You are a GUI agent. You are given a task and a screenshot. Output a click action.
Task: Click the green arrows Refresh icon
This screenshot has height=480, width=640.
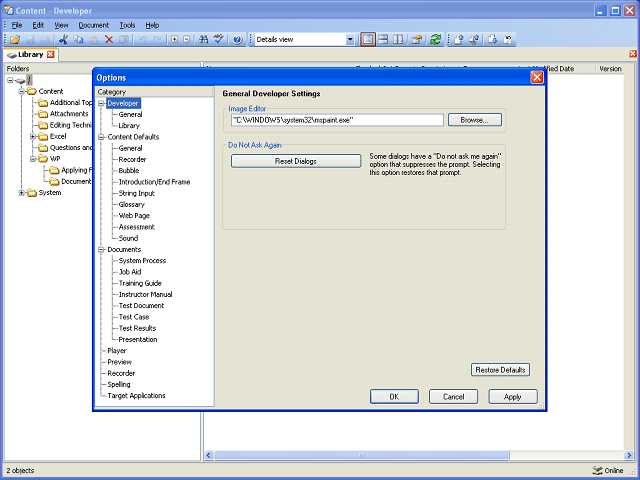pyautogui.click(x=436, y=40)
